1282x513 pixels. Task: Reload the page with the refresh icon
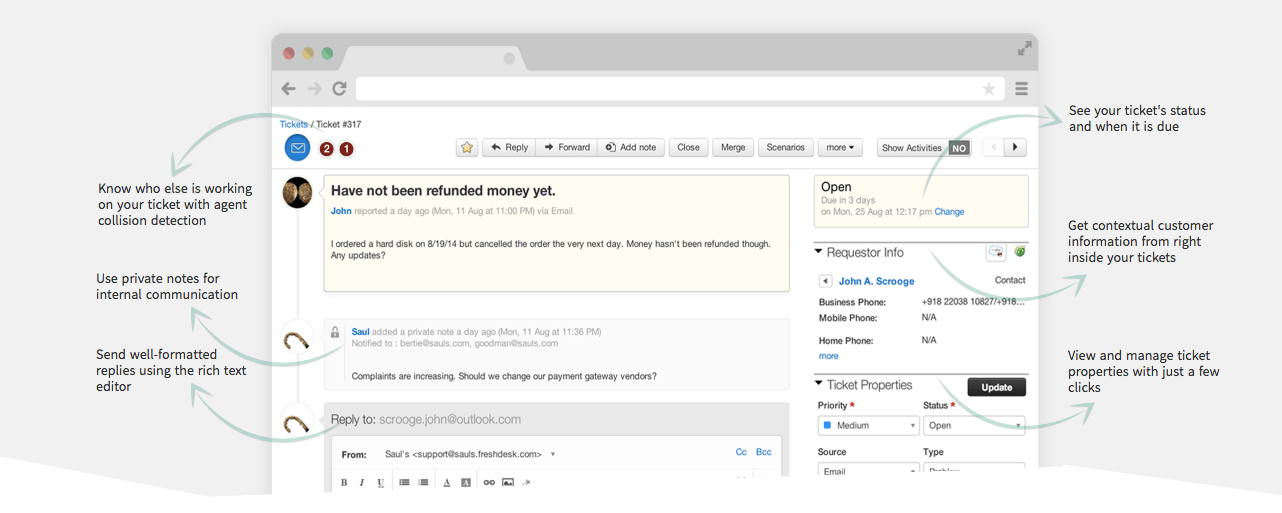pyautogui.click(x=340, y=89)
